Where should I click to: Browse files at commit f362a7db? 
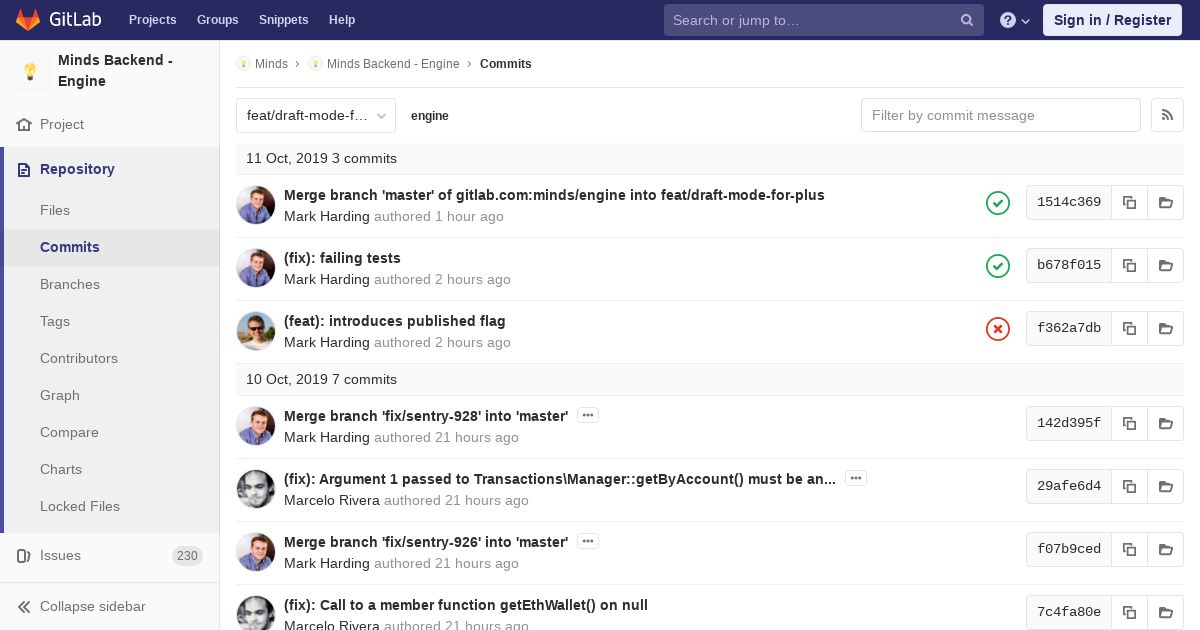[1165, 328]
